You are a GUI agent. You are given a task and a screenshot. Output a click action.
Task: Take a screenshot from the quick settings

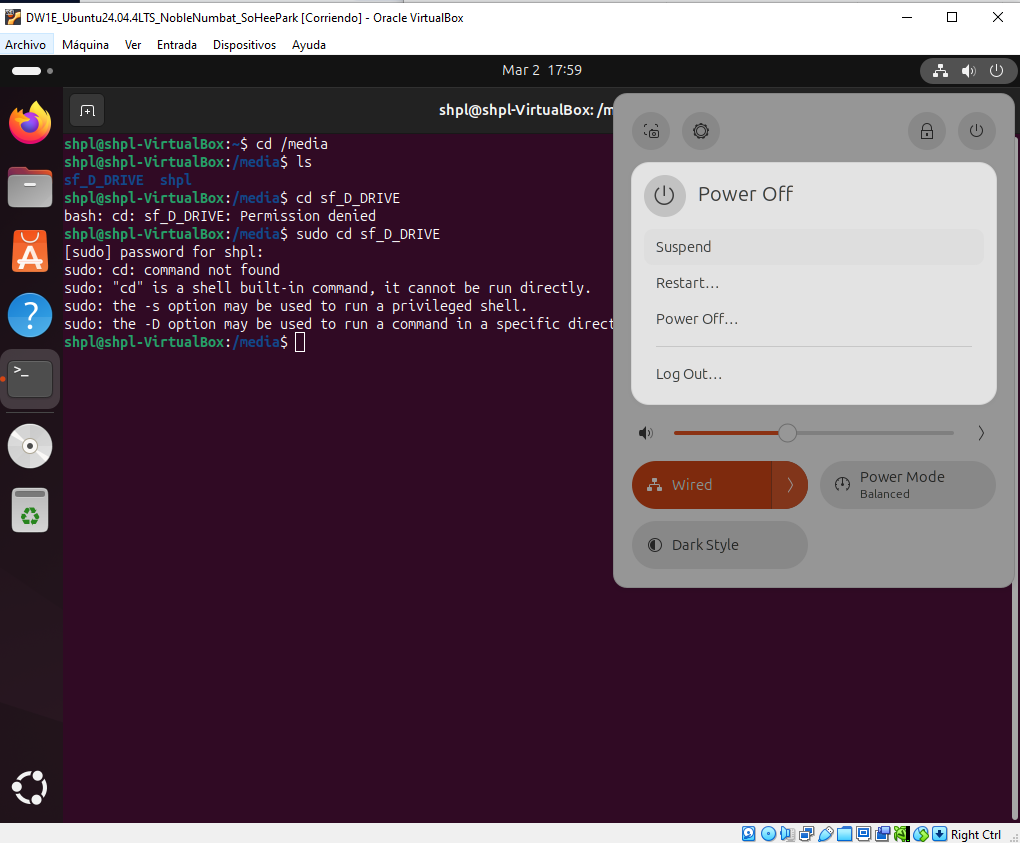pyautogui.click(x=651, y=131)
